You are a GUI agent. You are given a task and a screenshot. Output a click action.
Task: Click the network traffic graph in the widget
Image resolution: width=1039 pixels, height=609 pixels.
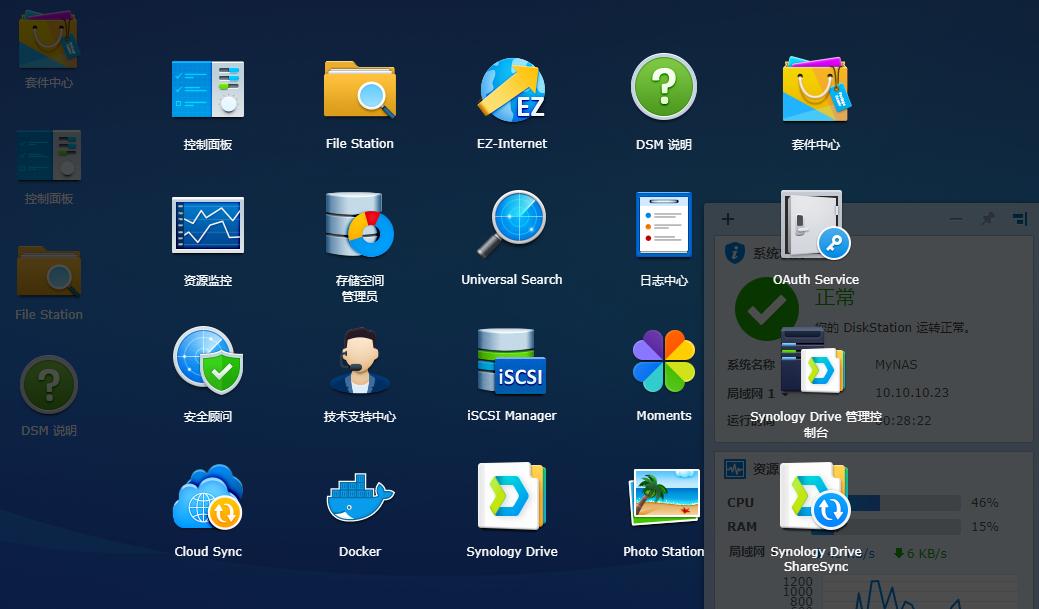(x=918, y=592)
